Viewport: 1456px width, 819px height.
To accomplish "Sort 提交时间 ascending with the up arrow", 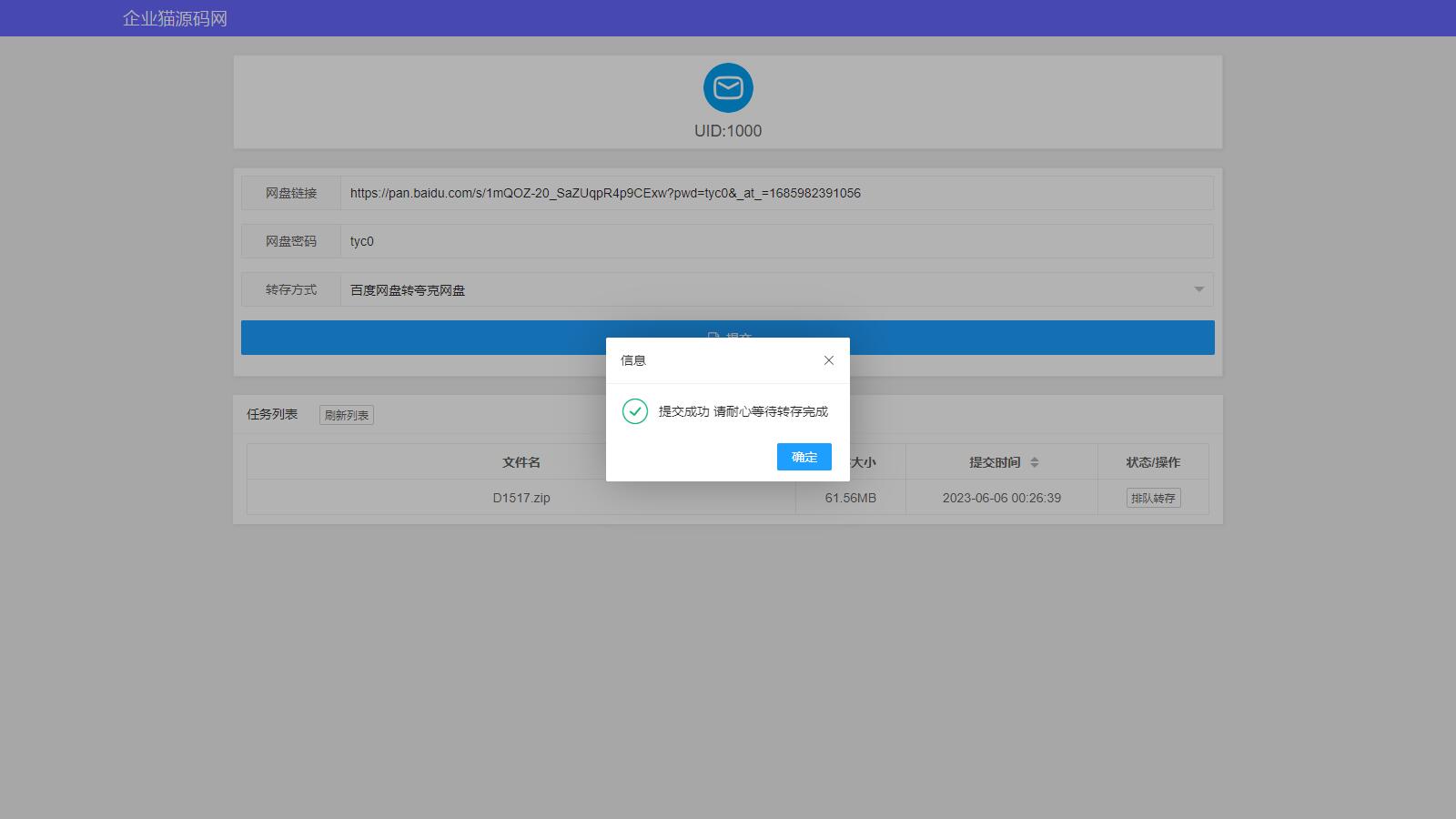I will pos(1035,459).
